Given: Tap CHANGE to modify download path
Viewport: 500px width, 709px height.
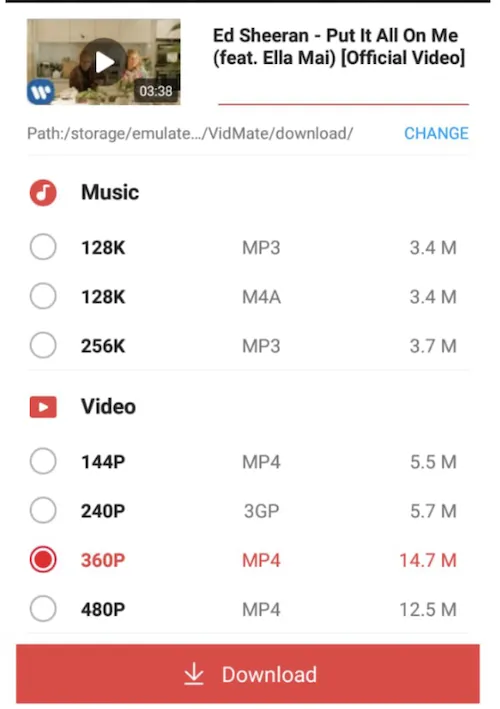Looking at the screenshot, I should click(436, 133).
